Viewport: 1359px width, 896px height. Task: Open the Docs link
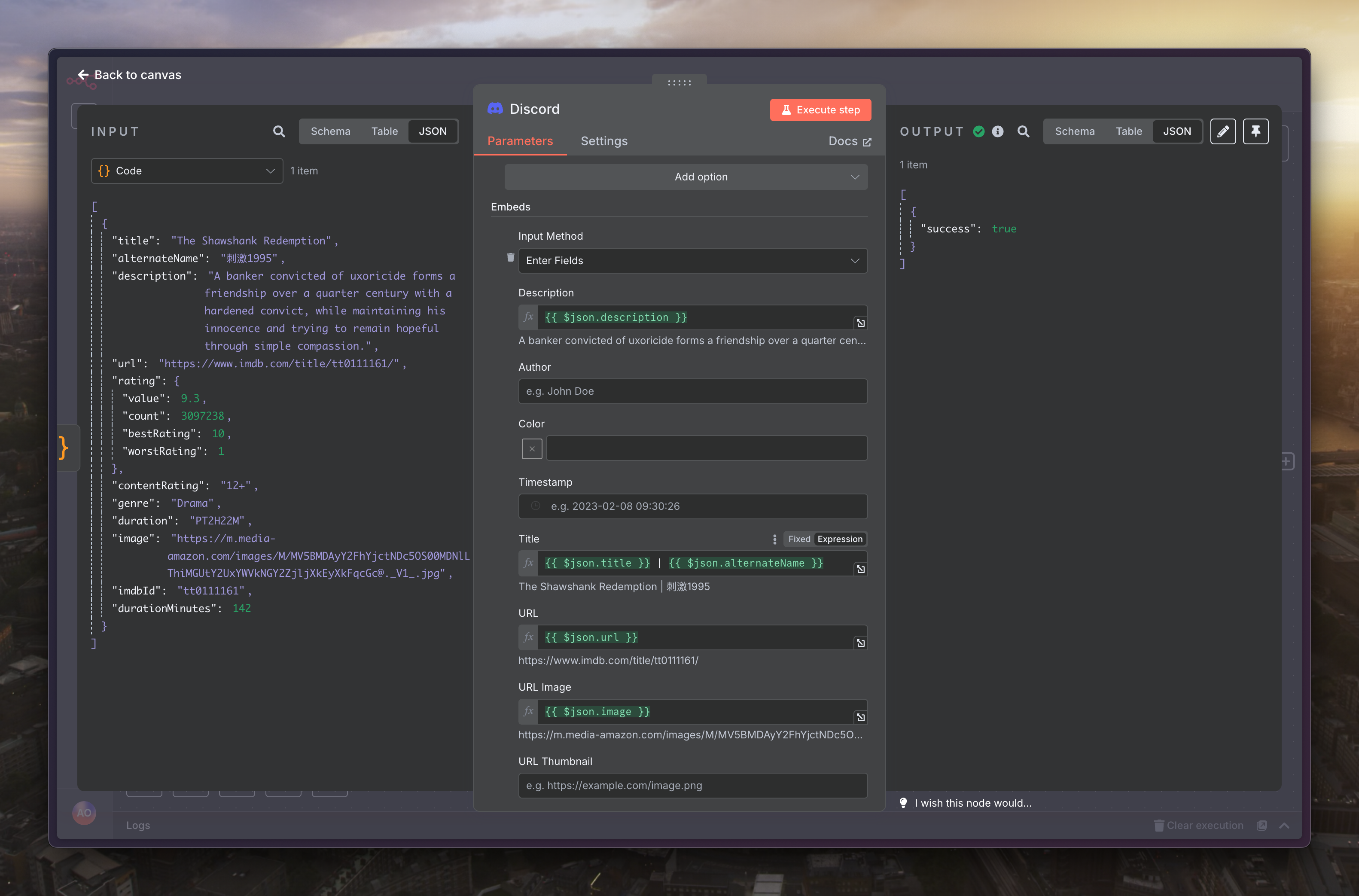pos(850,141)
